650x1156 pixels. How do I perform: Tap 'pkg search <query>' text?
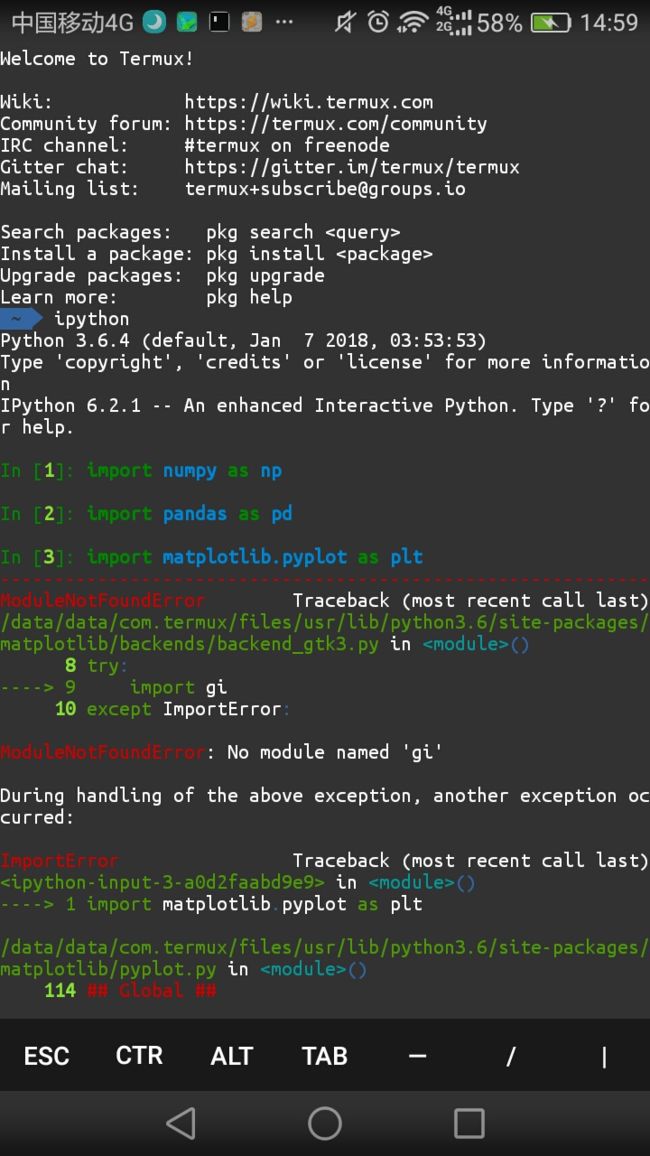[303, 232]
